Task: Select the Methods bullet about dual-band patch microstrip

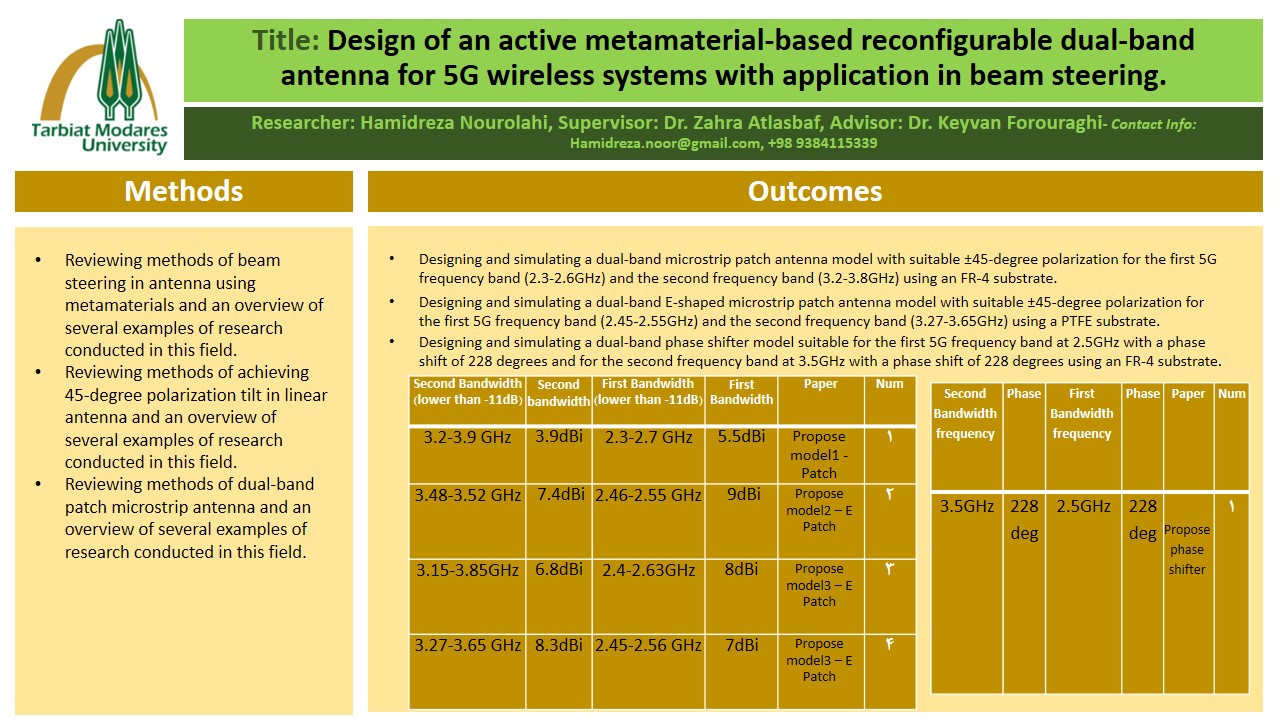Action: coord(187,517)
